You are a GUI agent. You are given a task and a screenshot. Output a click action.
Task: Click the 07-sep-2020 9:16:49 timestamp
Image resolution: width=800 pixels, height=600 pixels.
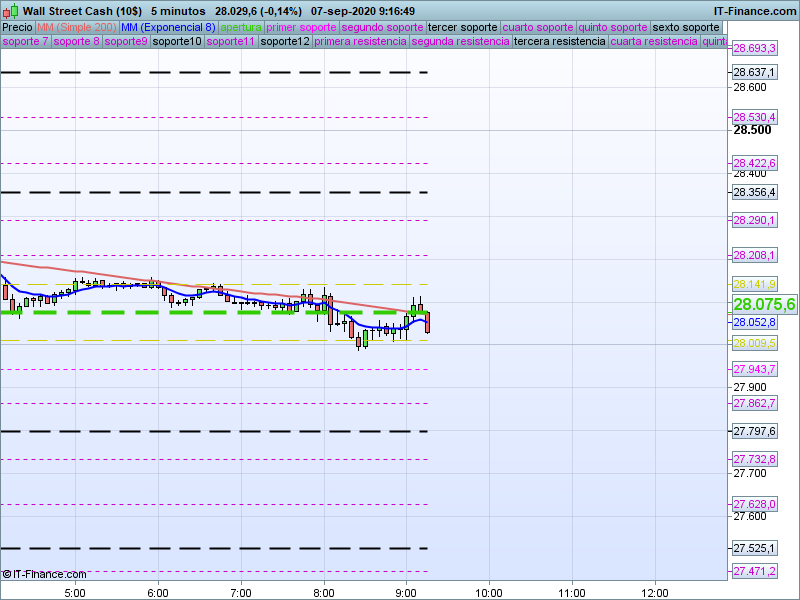[363, 11]
